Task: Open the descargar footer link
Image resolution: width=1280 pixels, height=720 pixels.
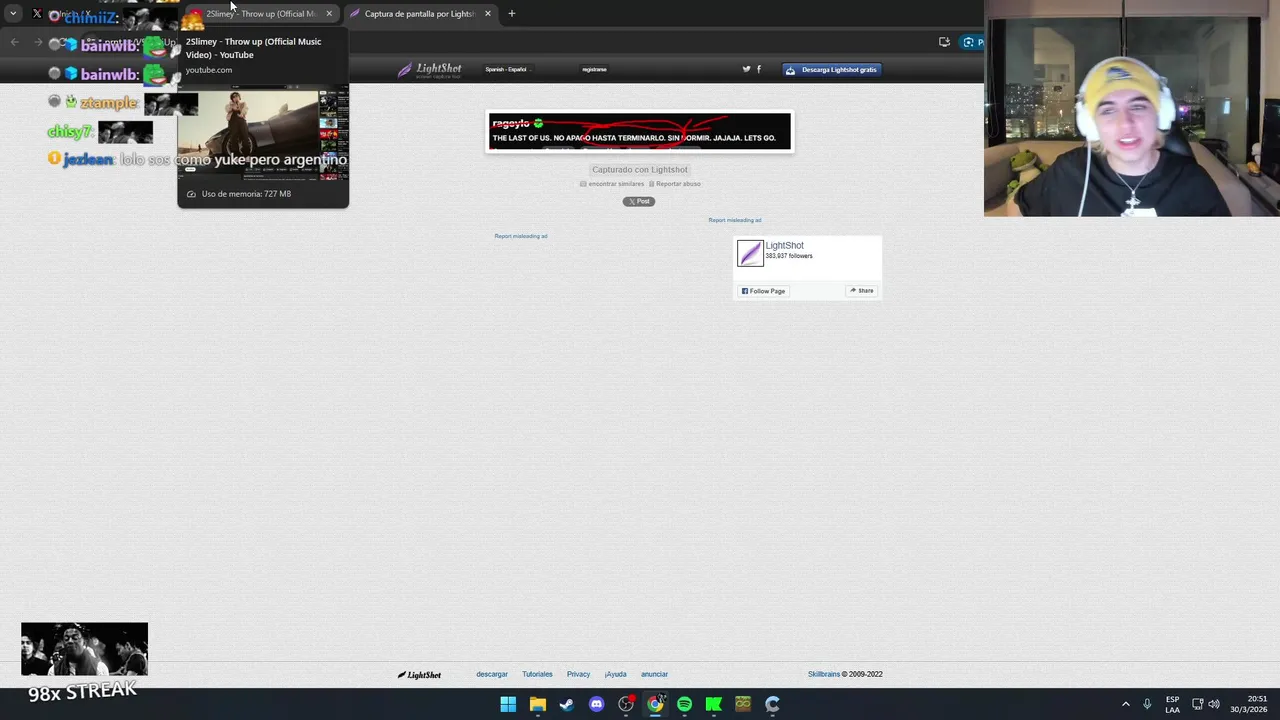Action: [x=492, y=674]
